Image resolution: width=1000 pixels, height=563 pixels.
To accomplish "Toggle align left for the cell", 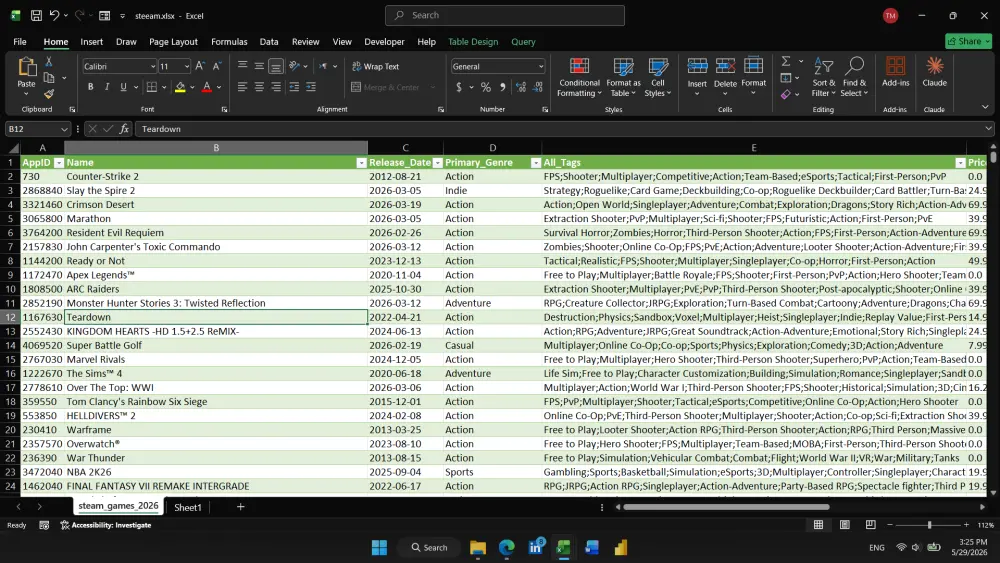I will tap(242, 87).
